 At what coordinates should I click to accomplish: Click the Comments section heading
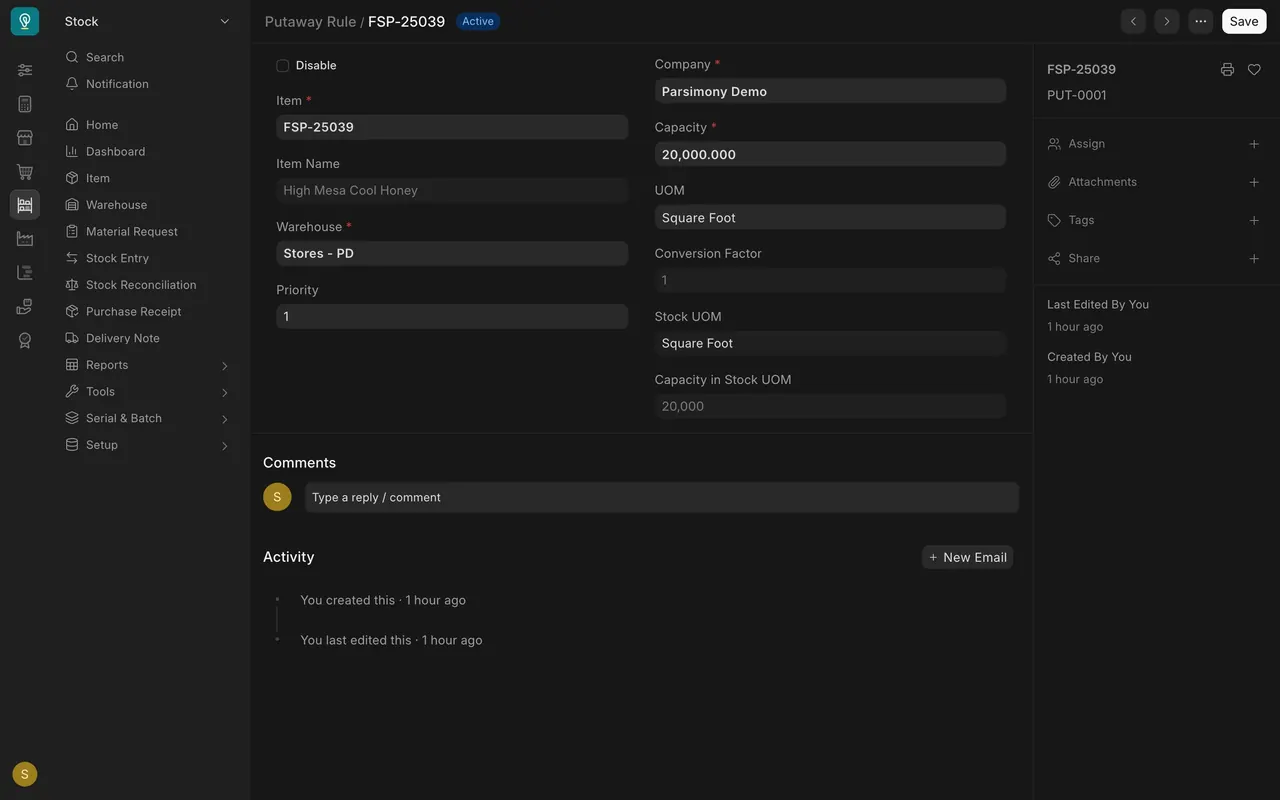(x=299, y=463)
